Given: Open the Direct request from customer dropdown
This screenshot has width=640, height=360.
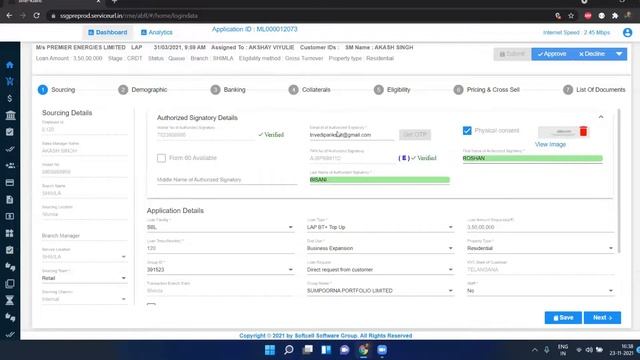Looking at the screenshot, I should 380,269.
